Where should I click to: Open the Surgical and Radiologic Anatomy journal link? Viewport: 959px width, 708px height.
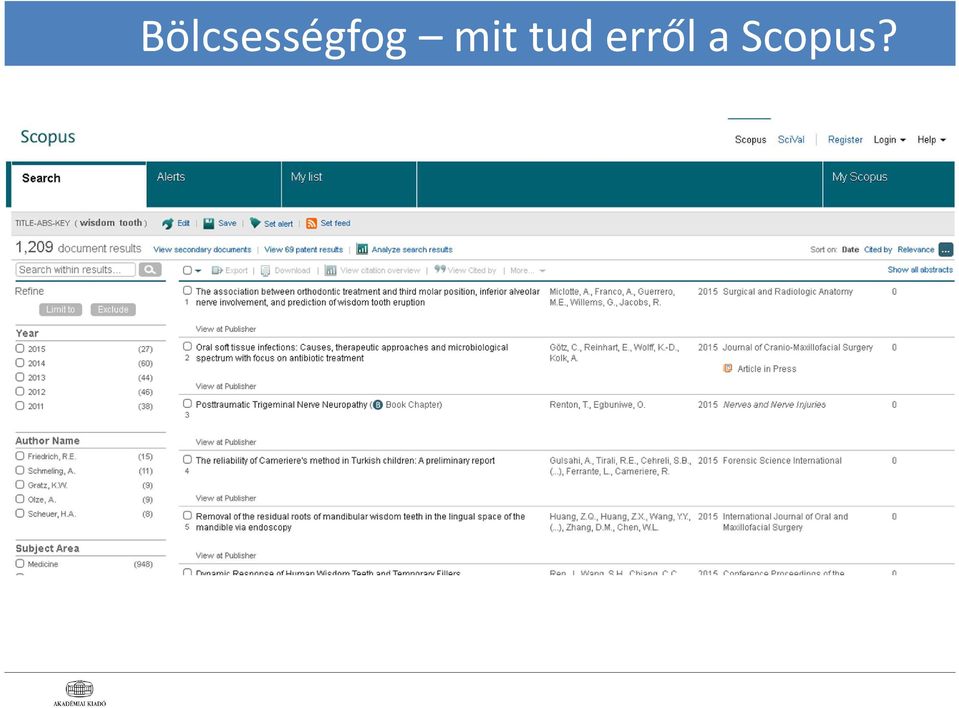click(788, 292)
